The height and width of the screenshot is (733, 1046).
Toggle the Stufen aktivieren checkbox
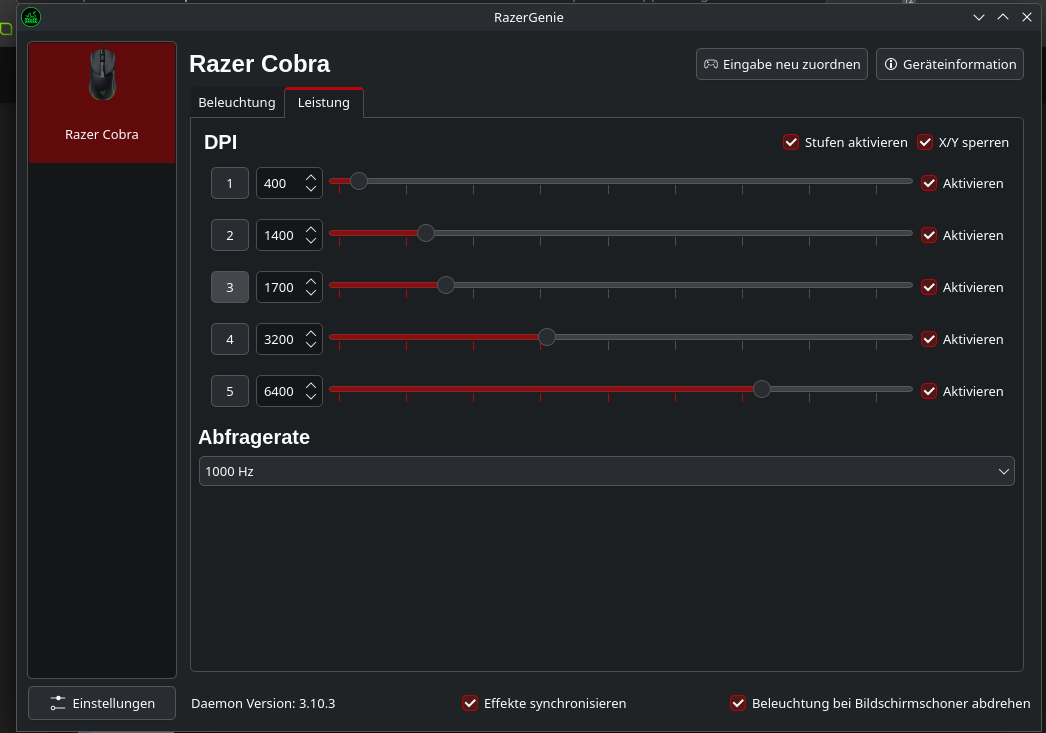(791, 142)
